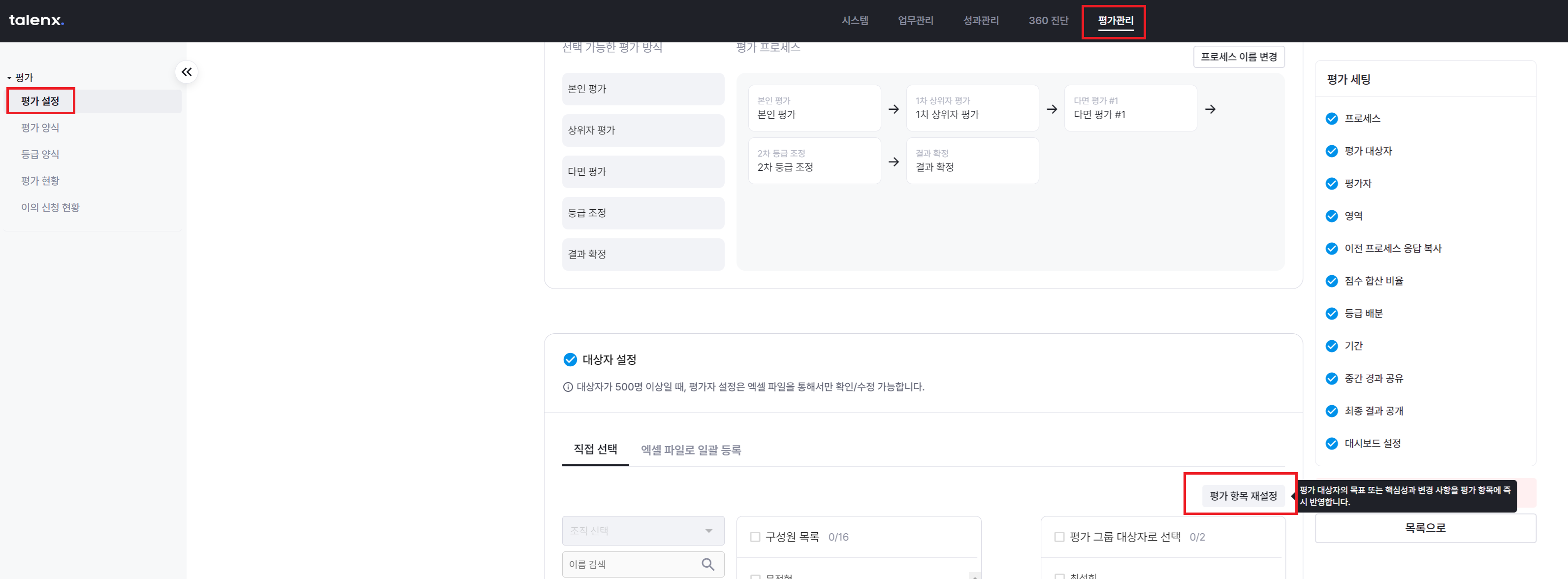Click the blue check icon beside 대상자 설정
Viewport: 1568px width, 579px height.
click(x=571, y=360)
